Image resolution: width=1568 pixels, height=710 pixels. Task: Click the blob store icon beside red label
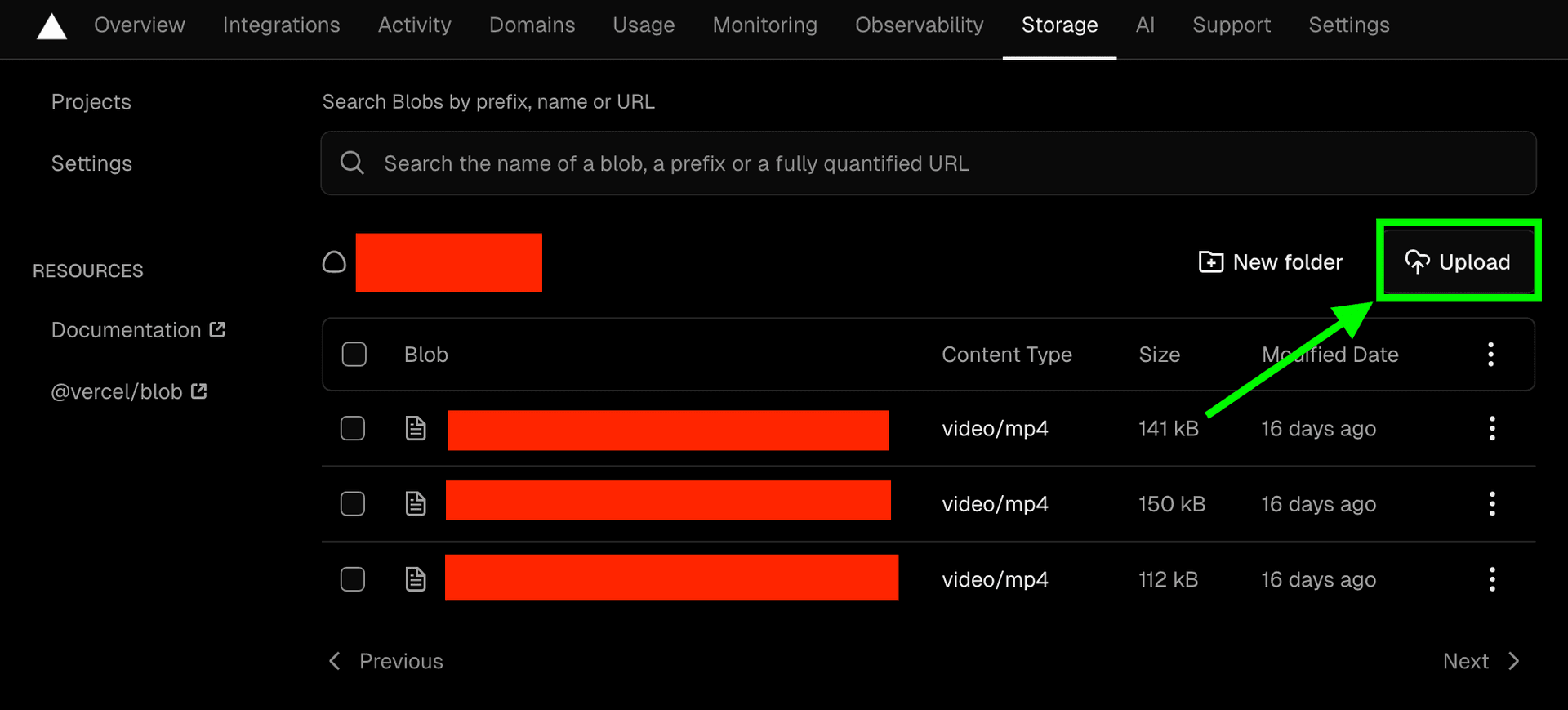coord(334,262)
